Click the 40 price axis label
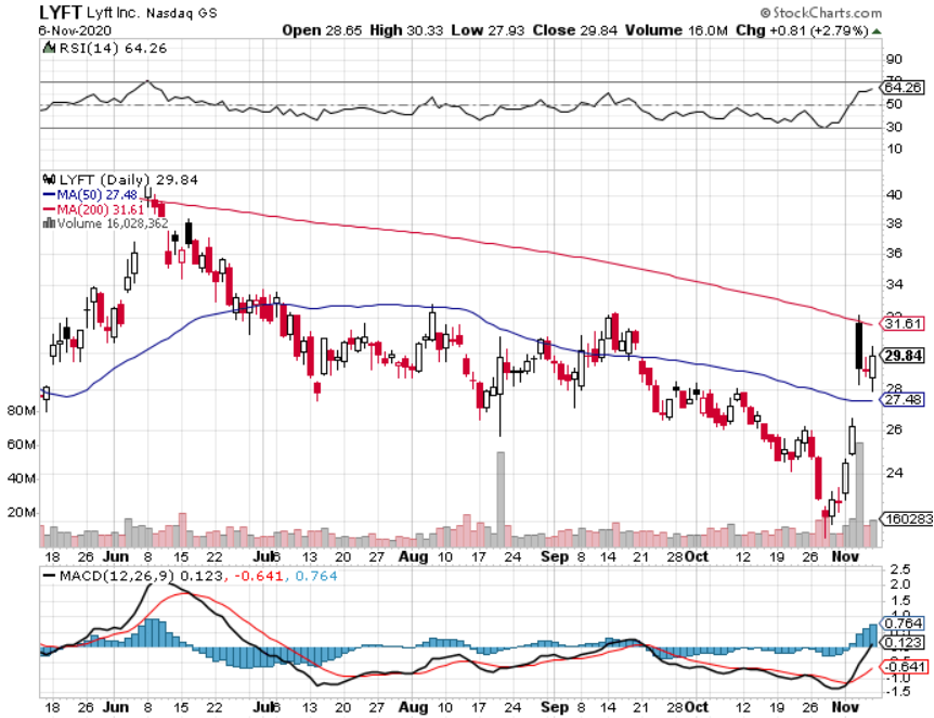This screenshot has width=934, height=718. click(x=894, y=195)
